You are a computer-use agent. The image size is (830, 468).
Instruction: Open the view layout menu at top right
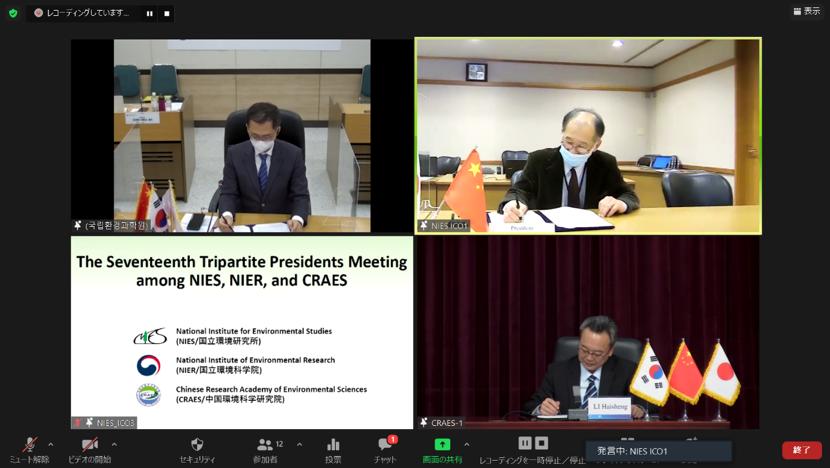coord(807,11)
